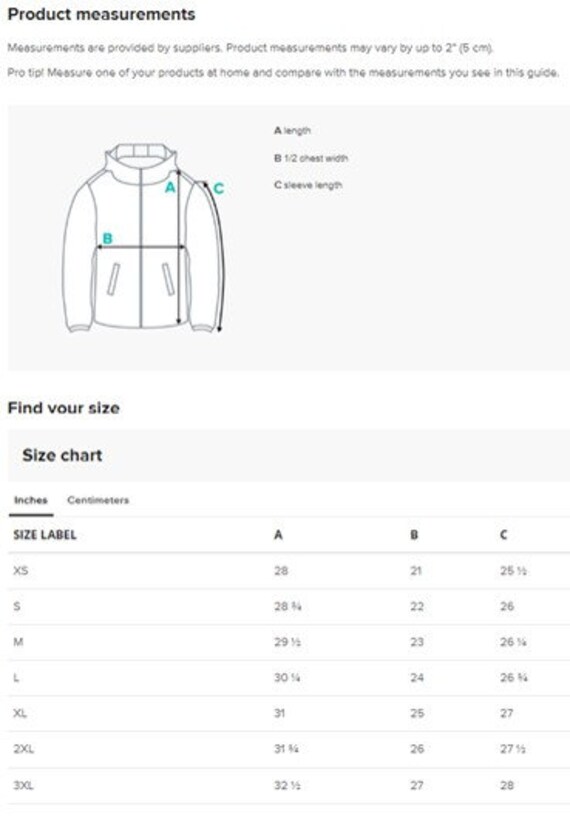Click the A column header
The height and width of the screenshot is (817, 570).
(278, 535)
